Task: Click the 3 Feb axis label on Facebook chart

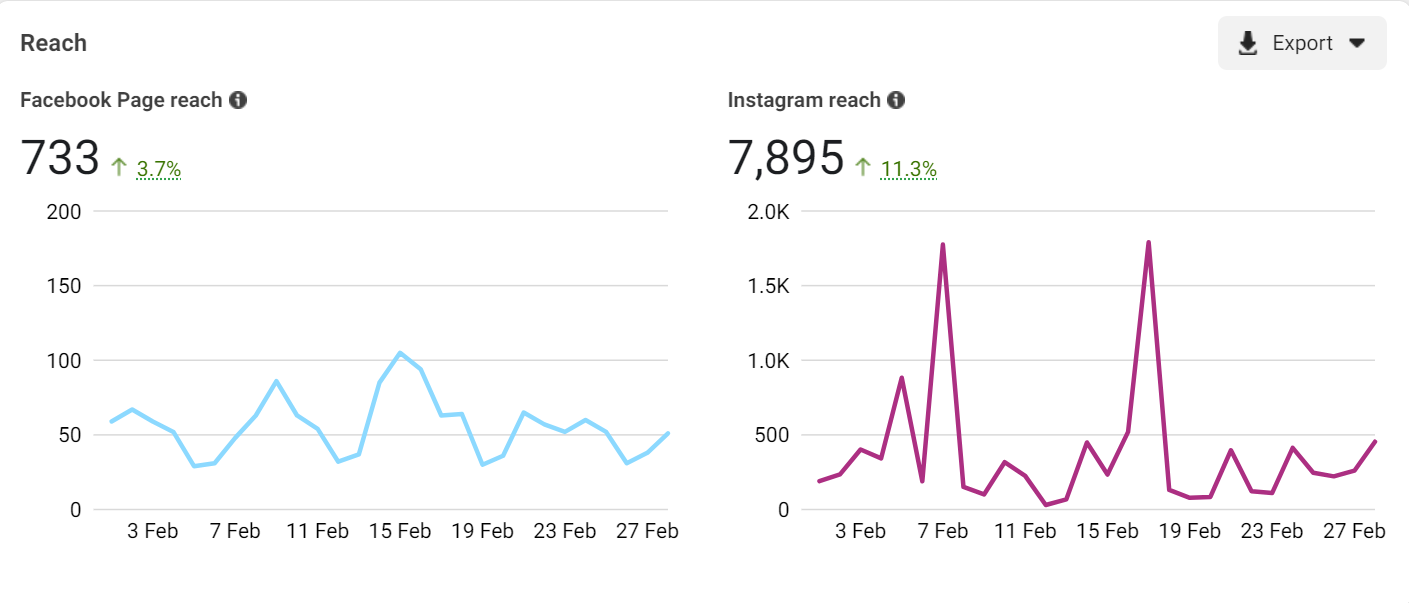Action: (152, 530)
